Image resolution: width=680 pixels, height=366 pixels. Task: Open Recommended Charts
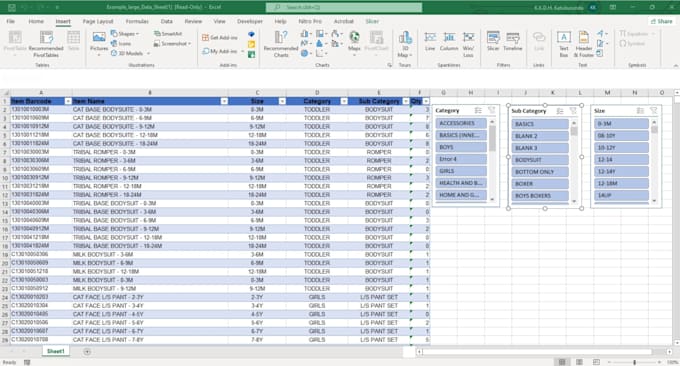coord(281,44)
